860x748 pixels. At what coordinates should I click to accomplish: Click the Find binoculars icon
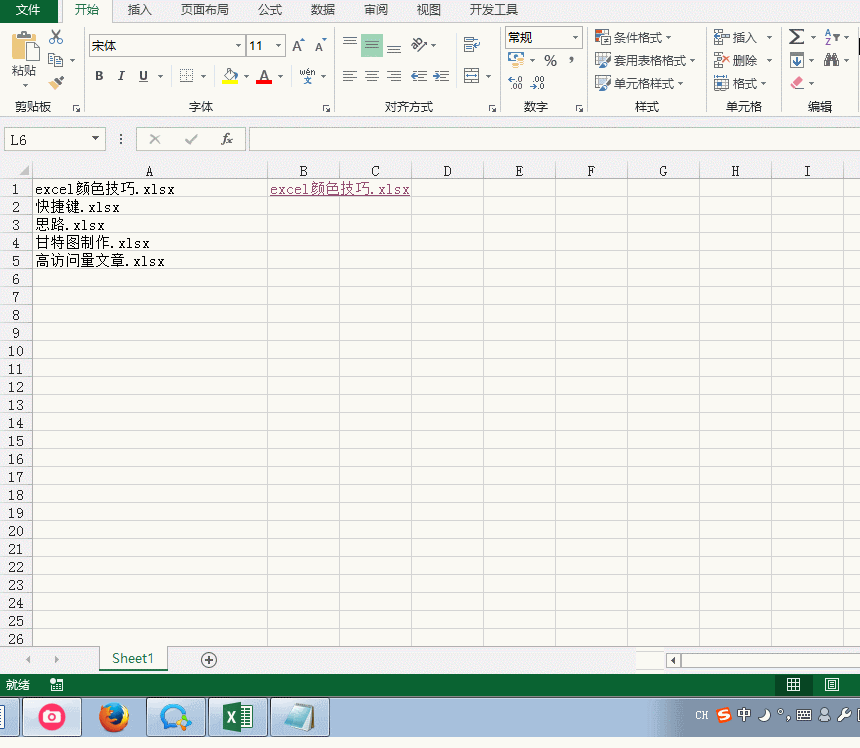point(831,60)
